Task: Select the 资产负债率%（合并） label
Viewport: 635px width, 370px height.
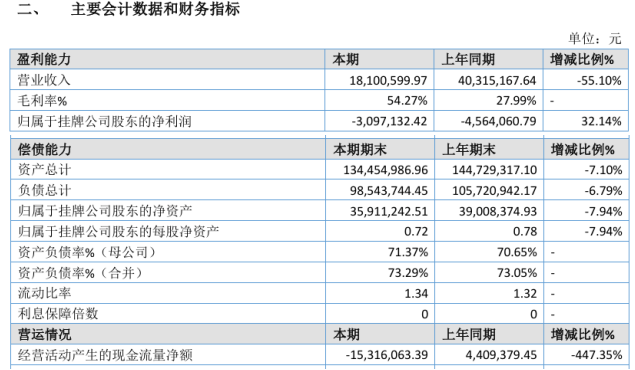Action: click(81, 273)
